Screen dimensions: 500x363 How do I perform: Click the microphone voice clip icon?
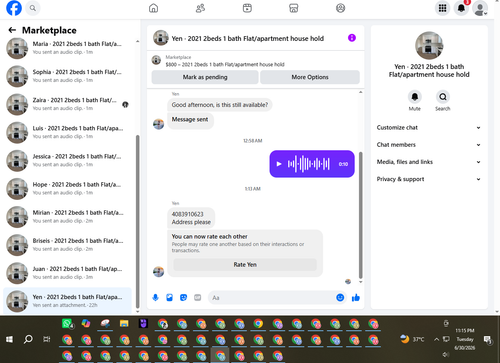pos(155,297)
